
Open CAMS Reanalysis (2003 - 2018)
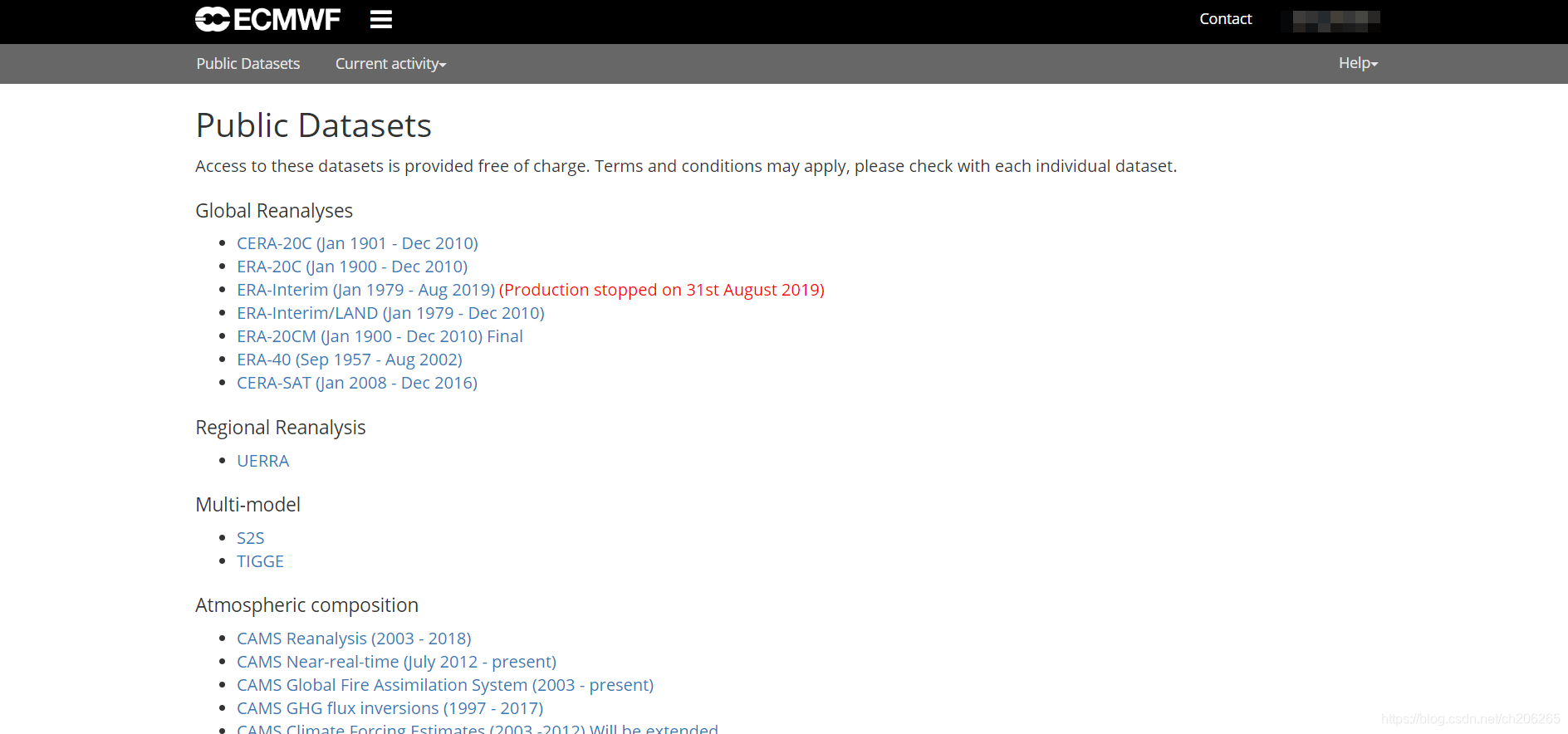(354, 639)
